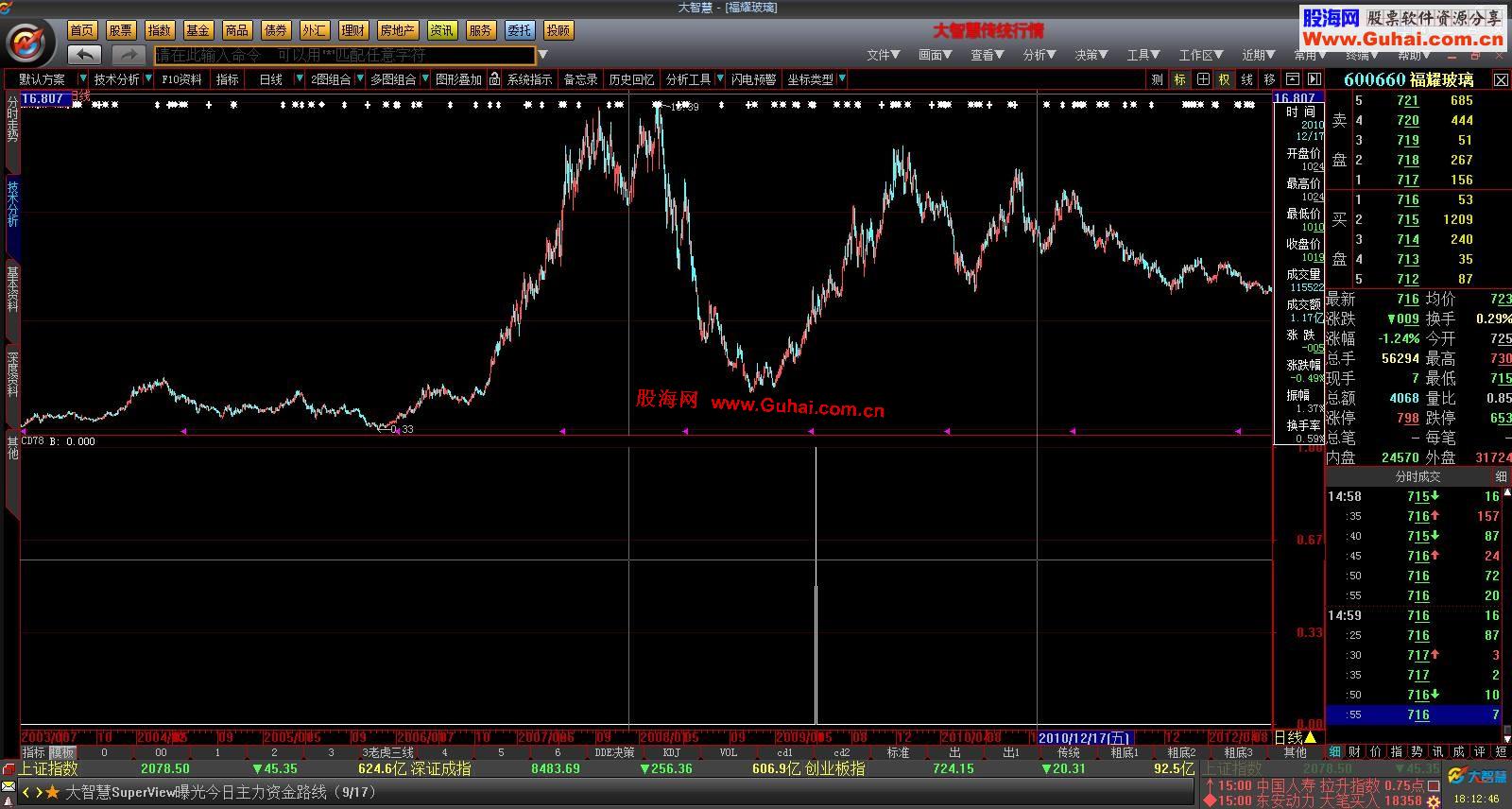The image size is (1512, 809).
Task: Expand the 多图组合 dropdown
Action: [x=425, y=79]
